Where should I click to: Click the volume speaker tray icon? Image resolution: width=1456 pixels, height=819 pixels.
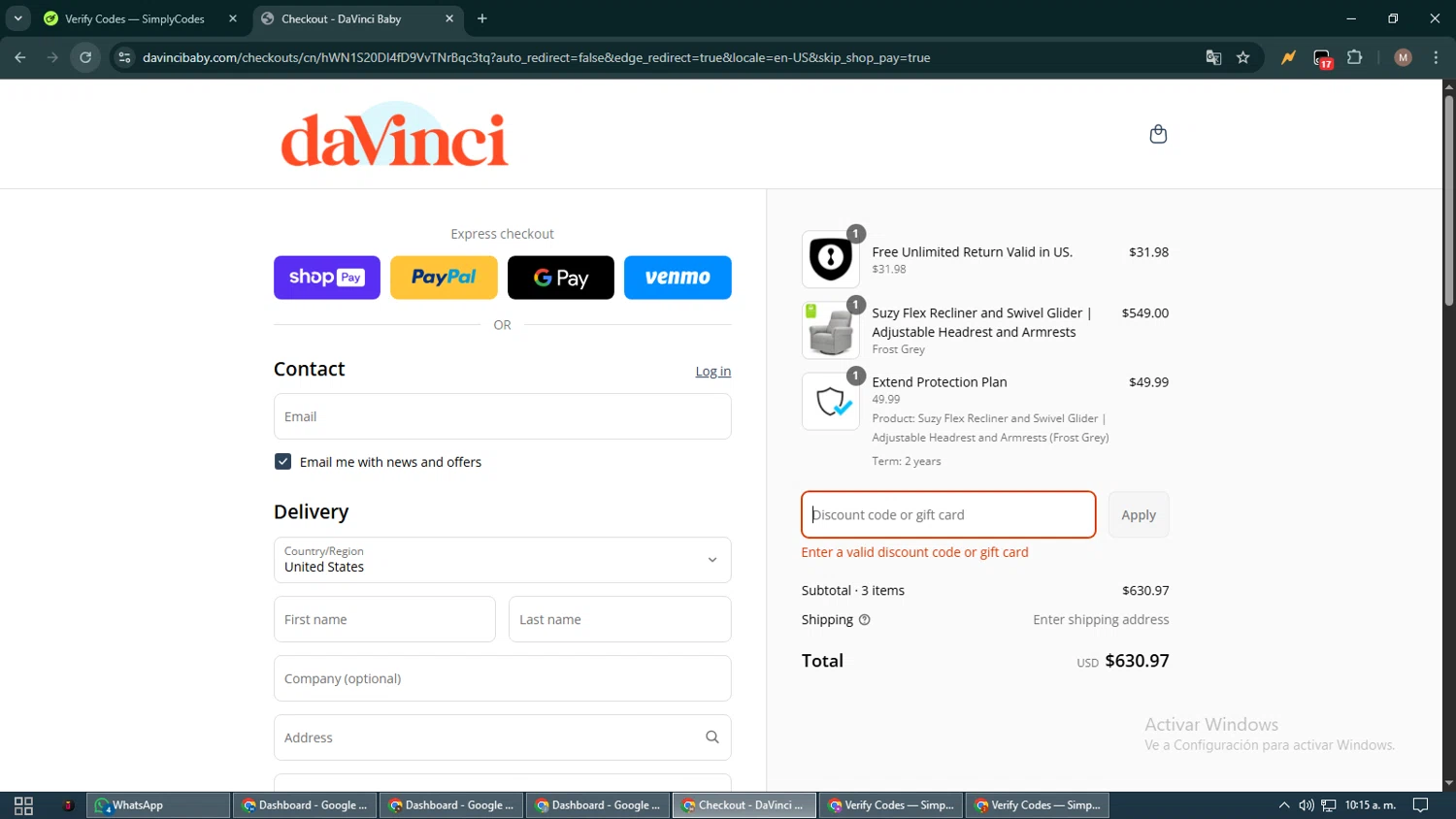tap(1307, 805)
